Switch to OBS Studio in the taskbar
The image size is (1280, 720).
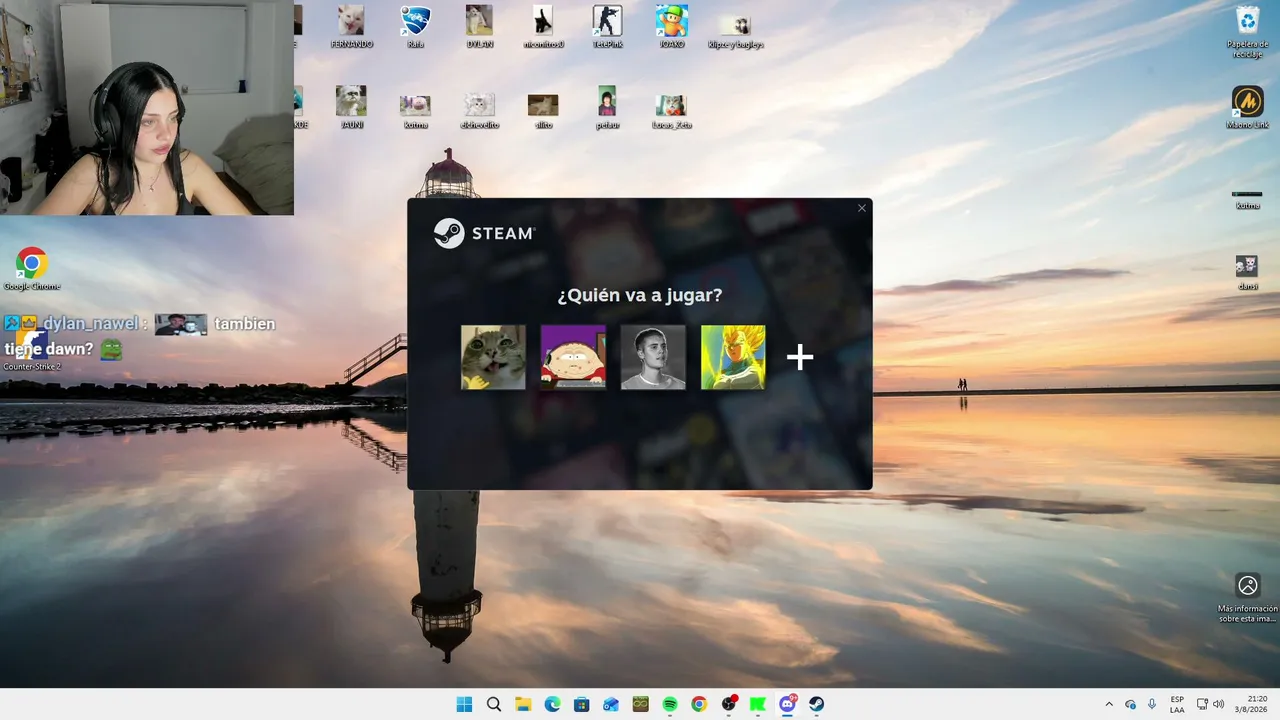[729, 704]
